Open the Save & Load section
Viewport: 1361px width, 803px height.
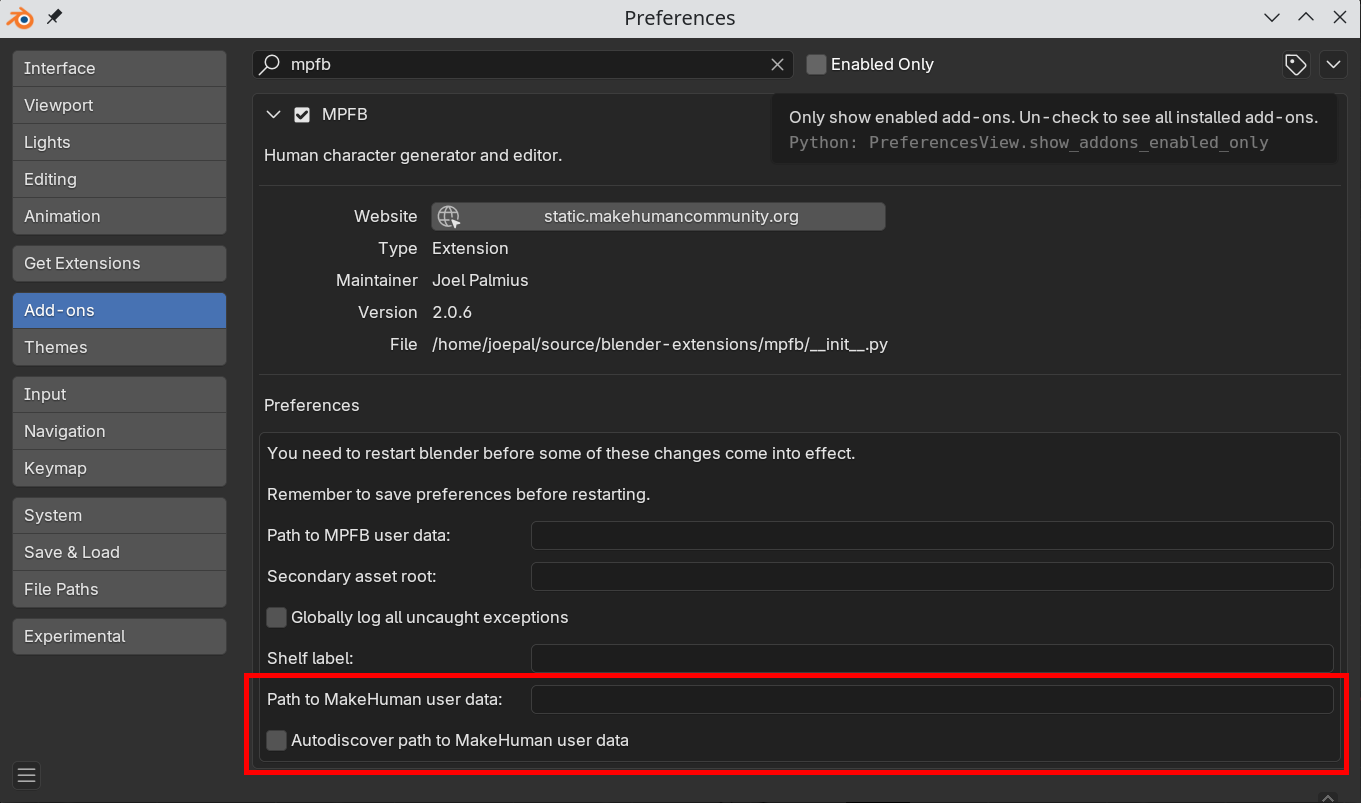point(119,552)
